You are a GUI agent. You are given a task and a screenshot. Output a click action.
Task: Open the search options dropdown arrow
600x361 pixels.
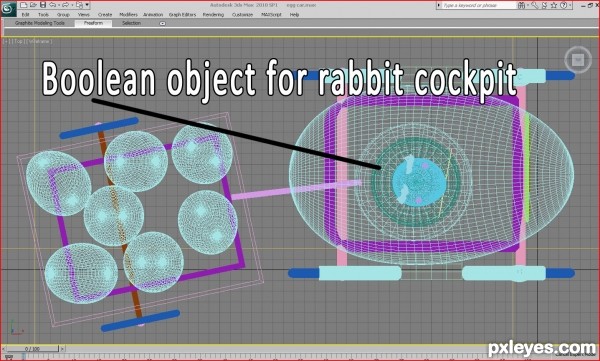click(x=528, y=5)
